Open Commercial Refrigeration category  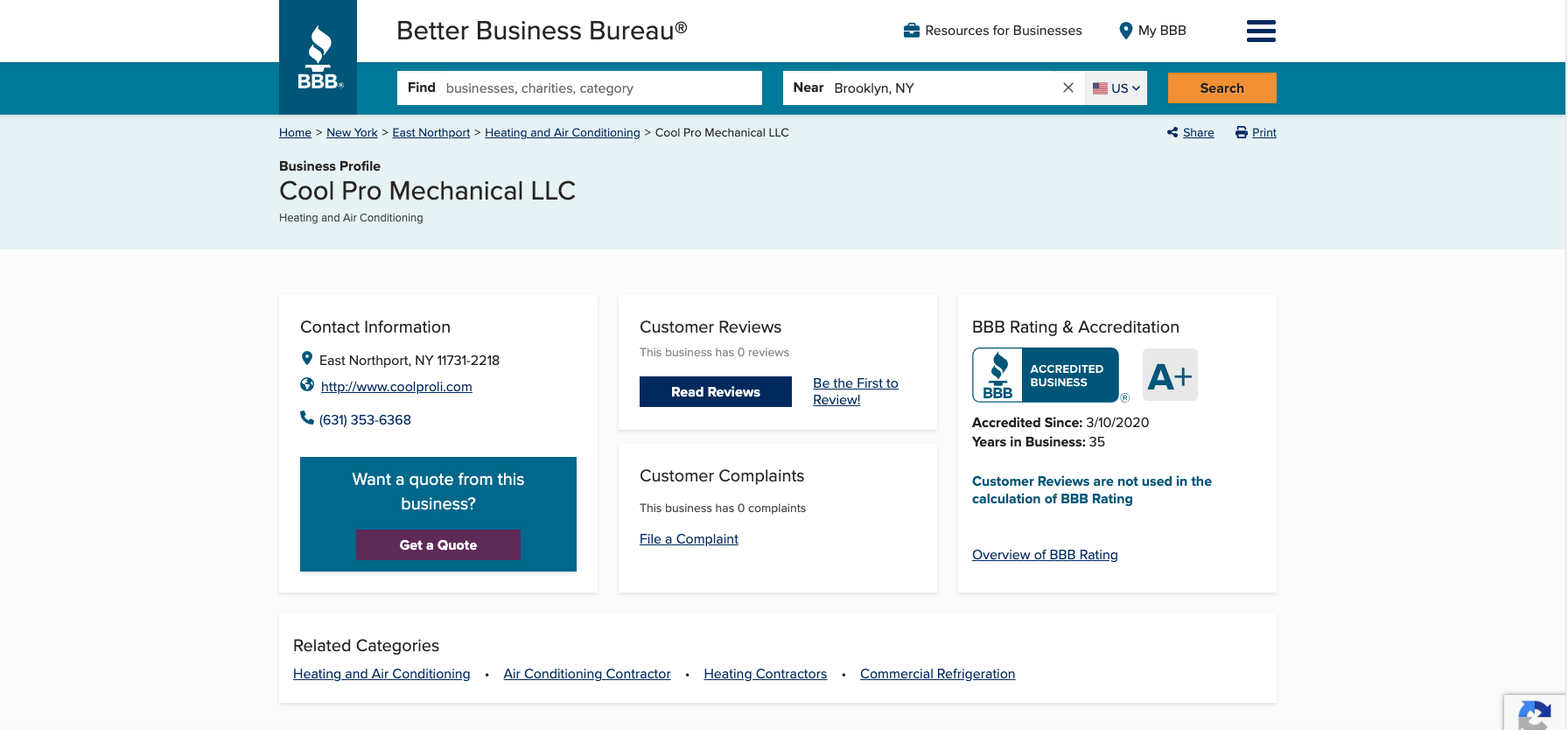[x=938, y=674]
